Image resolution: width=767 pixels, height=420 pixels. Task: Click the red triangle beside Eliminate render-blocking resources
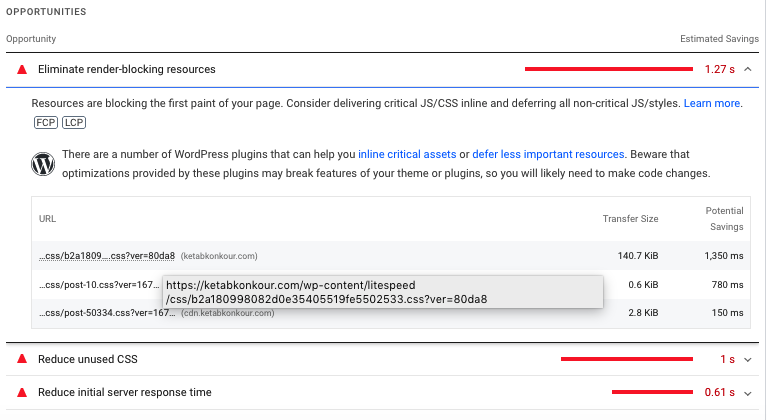pyautogui.click(x=22, y=69)
